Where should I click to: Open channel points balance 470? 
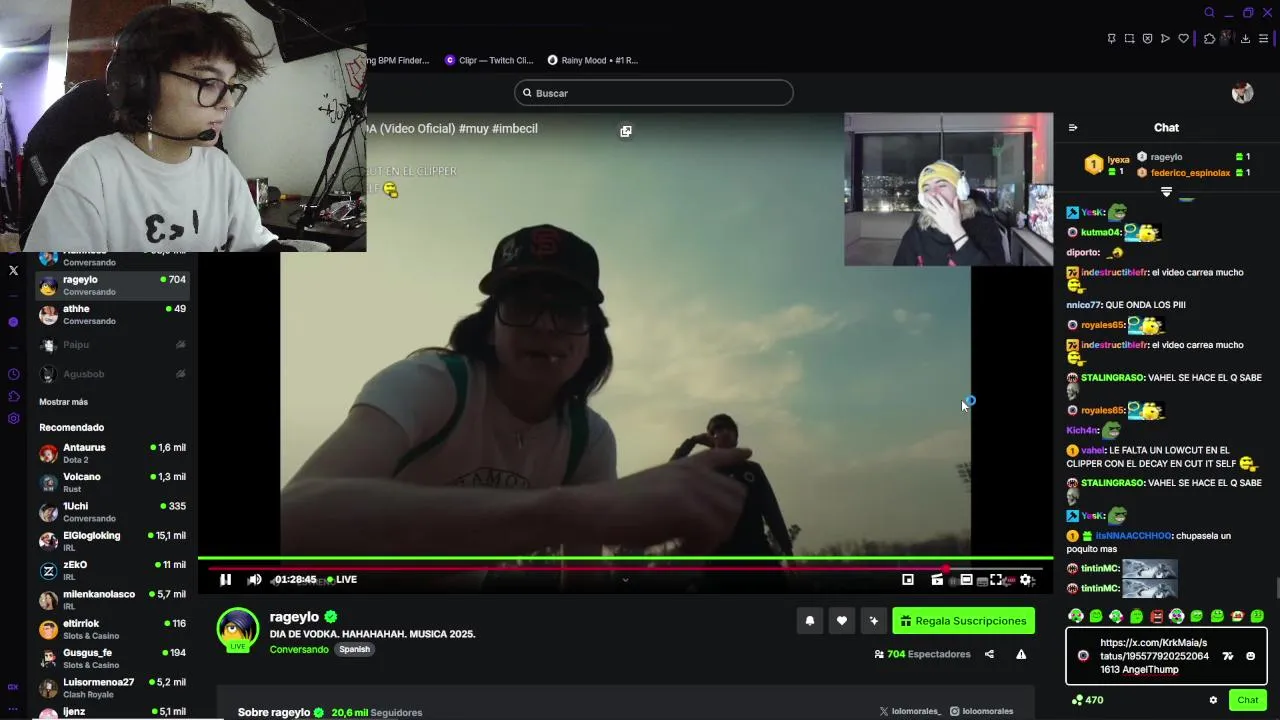point(1087,700)
